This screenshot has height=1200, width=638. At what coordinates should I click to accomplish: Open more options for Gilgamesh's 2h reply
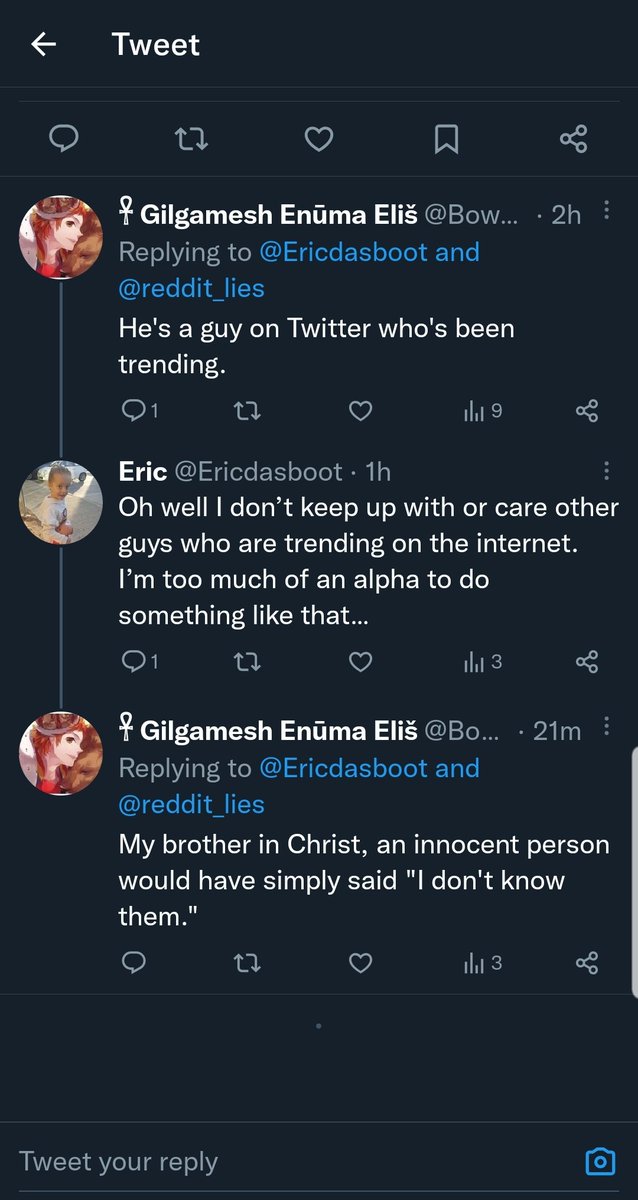[x=606, y=211]
